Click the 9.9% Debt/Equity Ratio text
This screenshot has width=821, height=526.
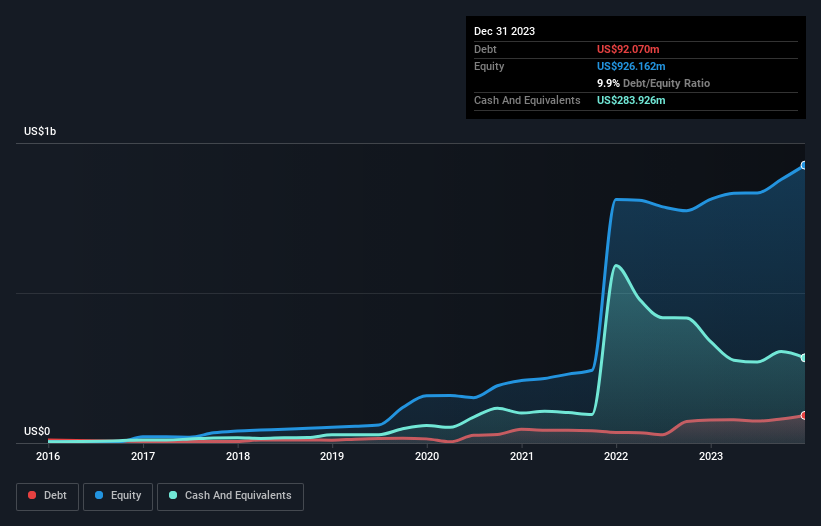point(653,83)
